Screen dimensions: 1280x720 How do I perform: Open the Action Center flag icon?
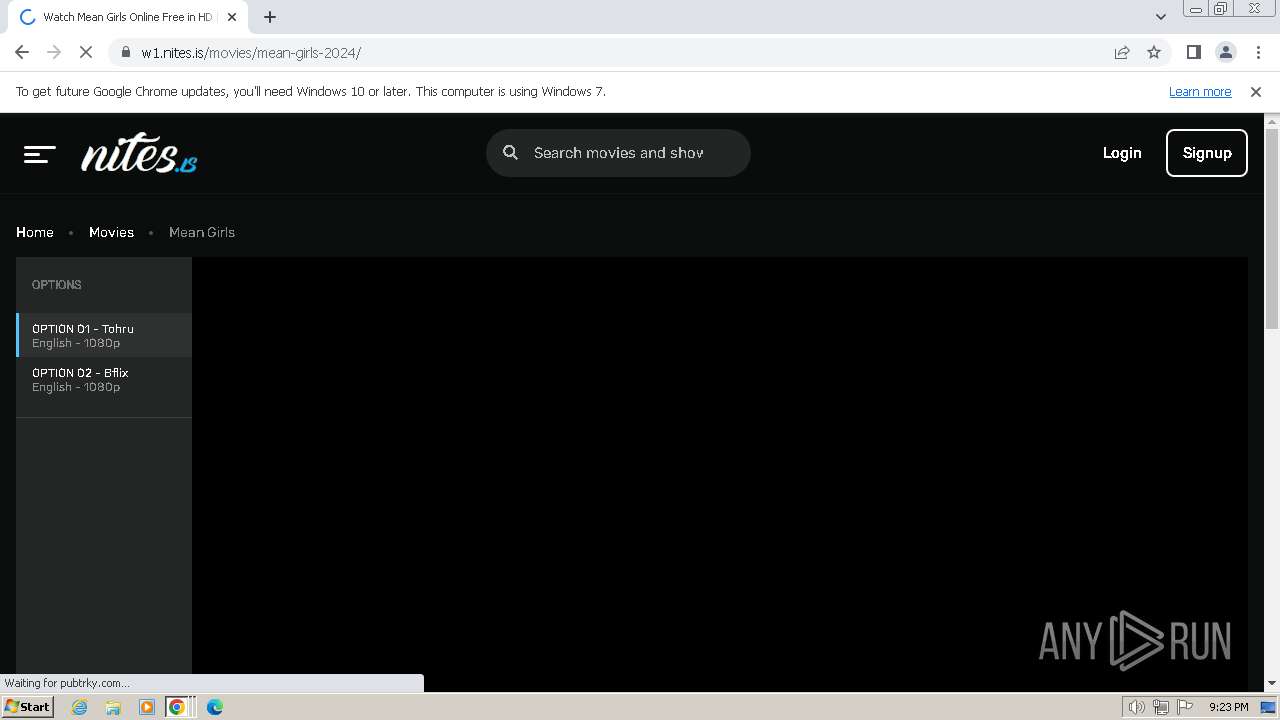[x=1185, y=707]
